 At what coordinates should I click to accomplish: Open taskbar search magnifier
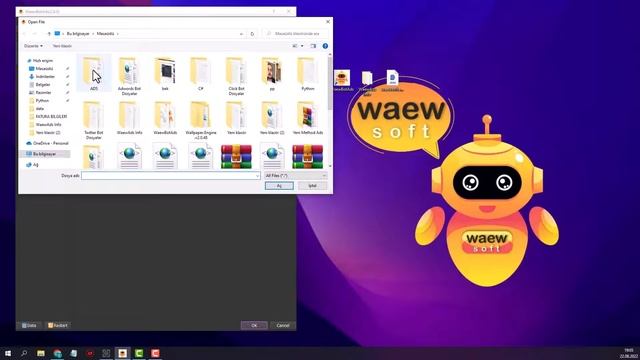[x=24, y=353]
